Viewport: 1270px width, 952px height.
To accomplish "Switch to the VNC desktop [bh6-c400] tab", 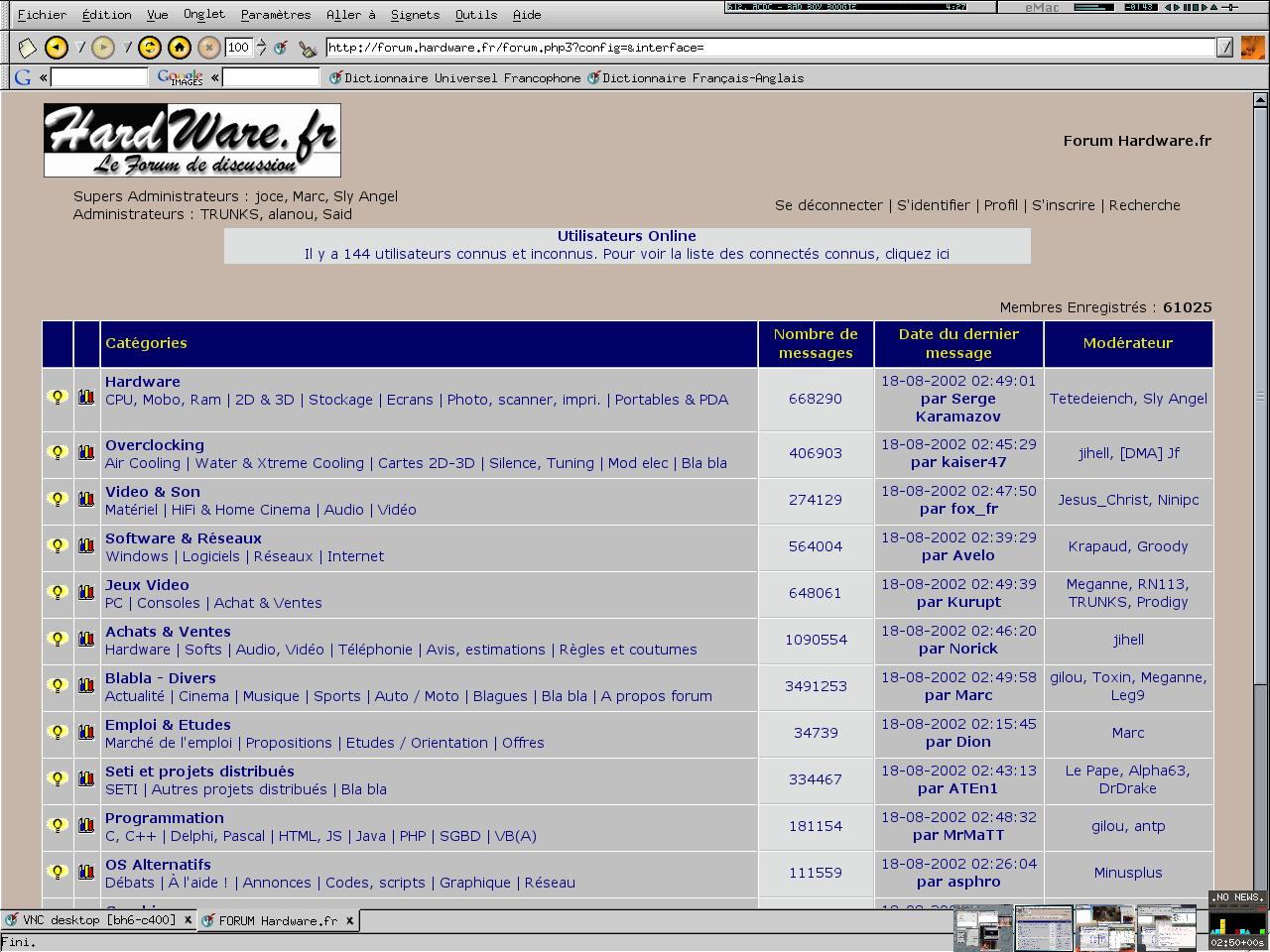I will pos(98,920).
